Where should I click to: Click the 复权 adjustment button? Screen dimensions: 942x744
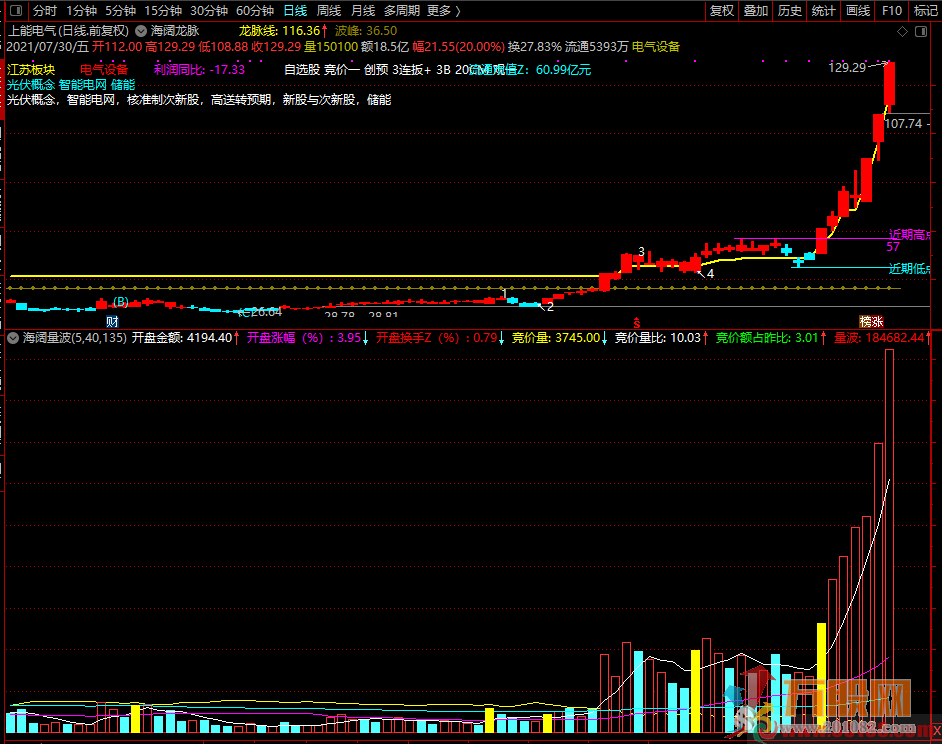pos(721,11)
